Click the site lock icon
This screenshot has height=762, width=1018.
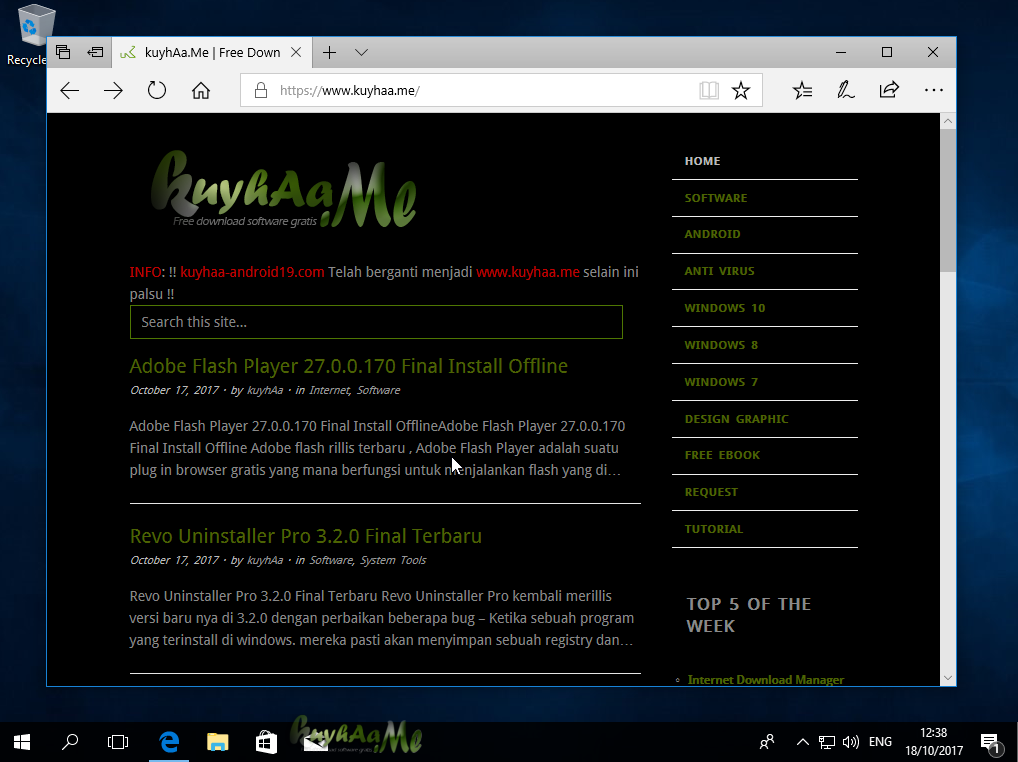(x=261, y=90)
